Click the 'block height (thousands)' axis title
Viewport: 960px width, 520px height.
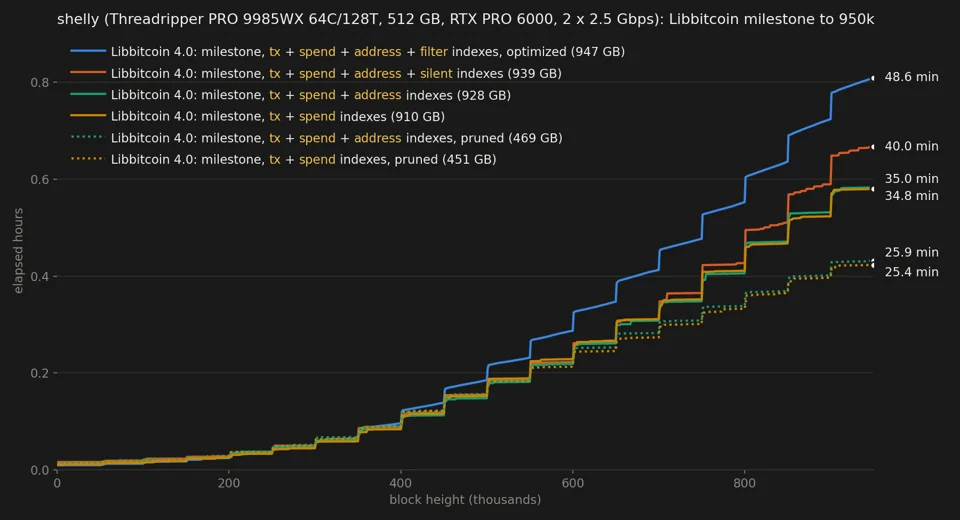[x=465, y=500]
